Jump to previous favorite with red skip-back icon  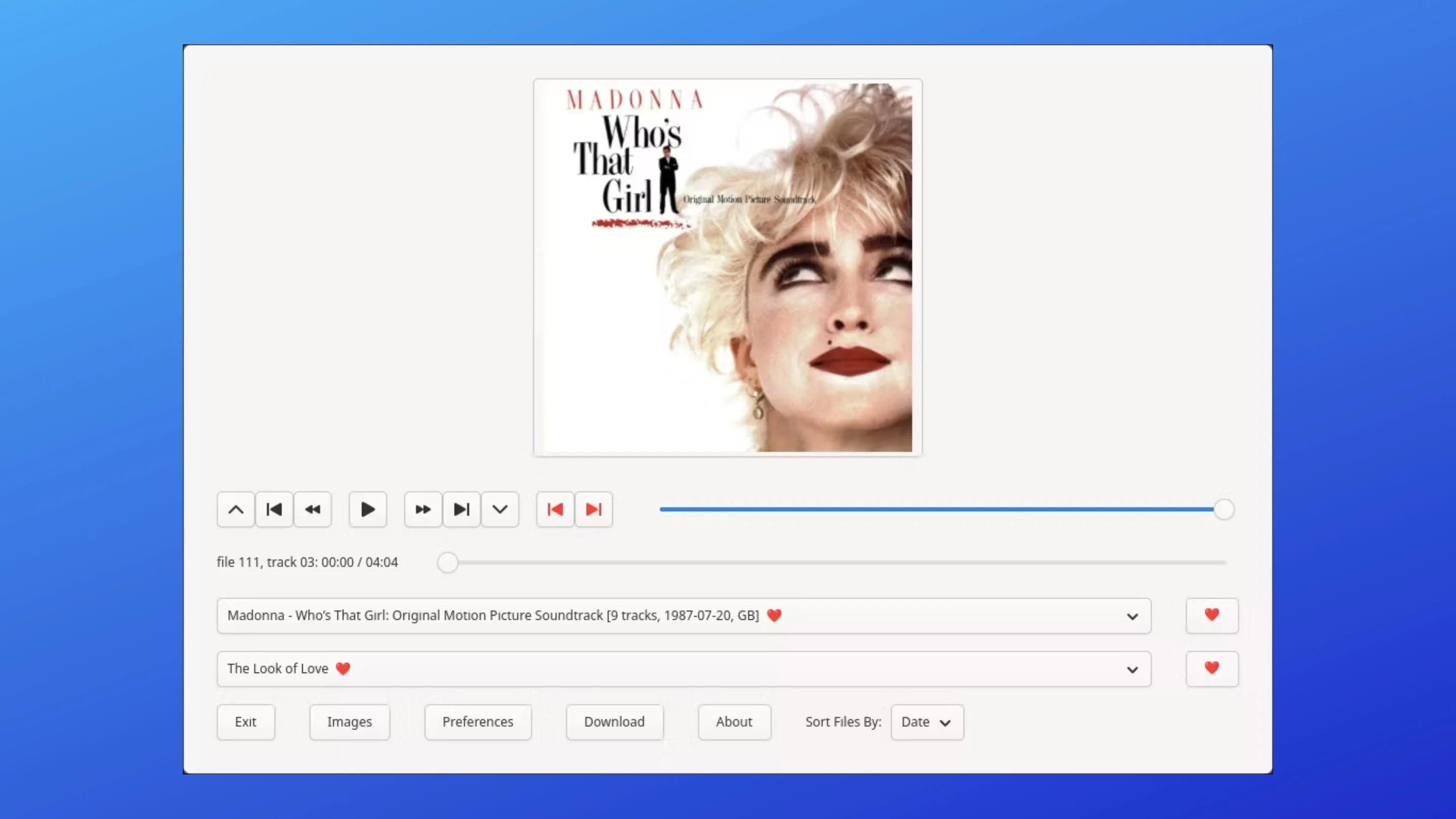click(x=555, y=510)
